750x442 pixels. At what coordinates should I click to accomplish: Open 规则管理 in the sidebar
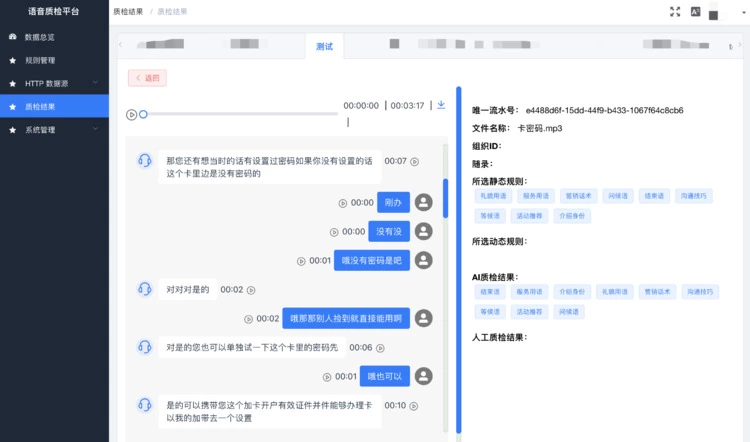40,60
